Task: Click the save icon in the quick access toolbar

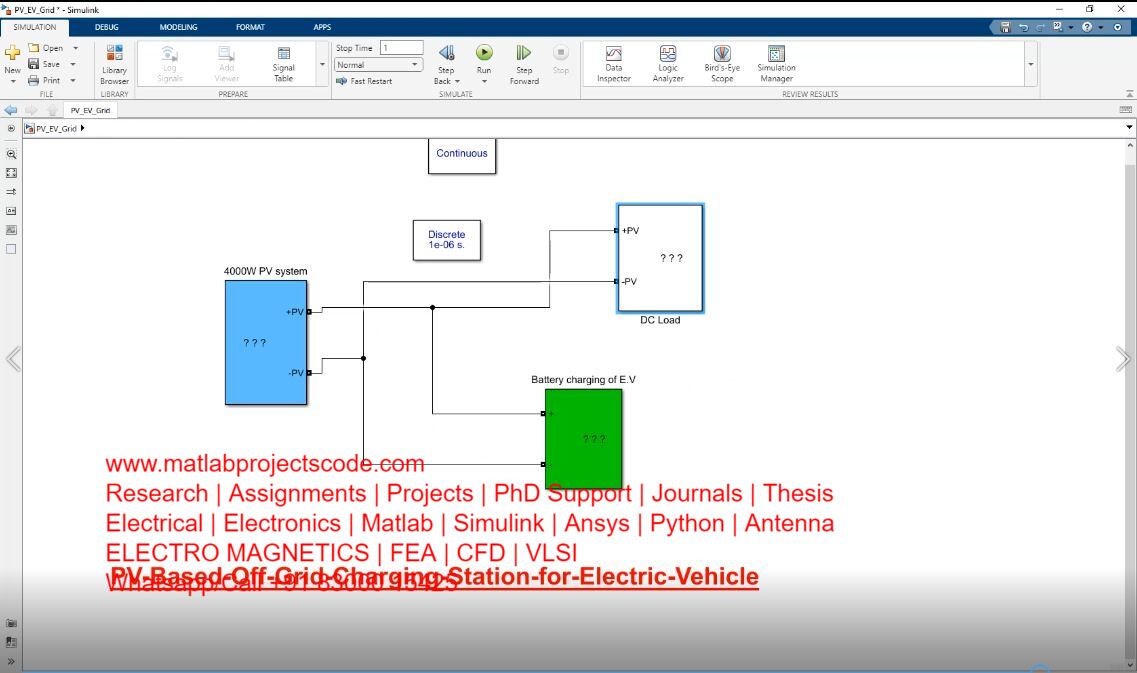Action: tap(1005, 27)
